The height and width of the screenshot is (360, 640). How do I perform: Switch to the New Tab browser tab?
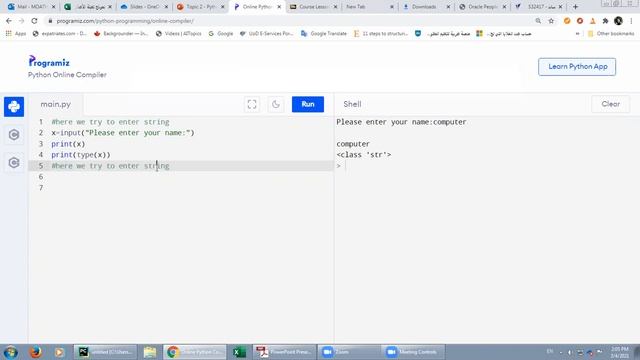369,7
